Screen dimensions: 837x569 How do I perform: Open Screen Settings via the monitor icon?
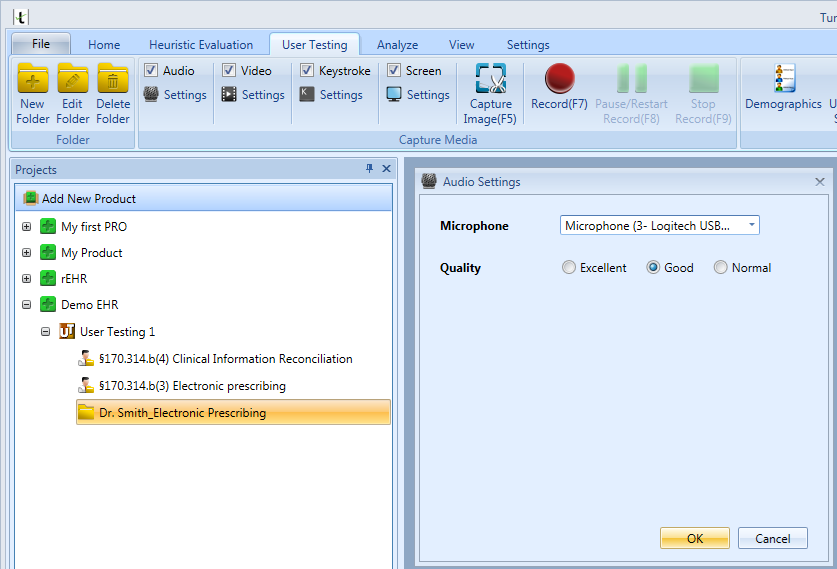pyautogui.click(x=394, y=94)
